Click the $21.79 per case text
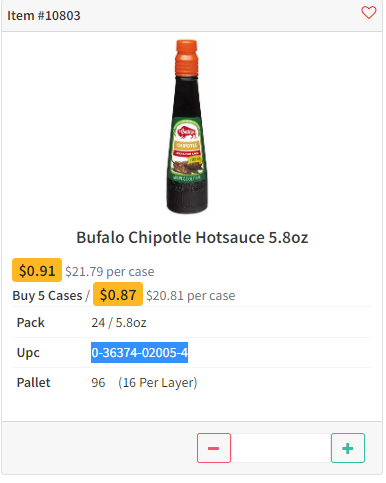Screen dimensions: 386x483 110,272
